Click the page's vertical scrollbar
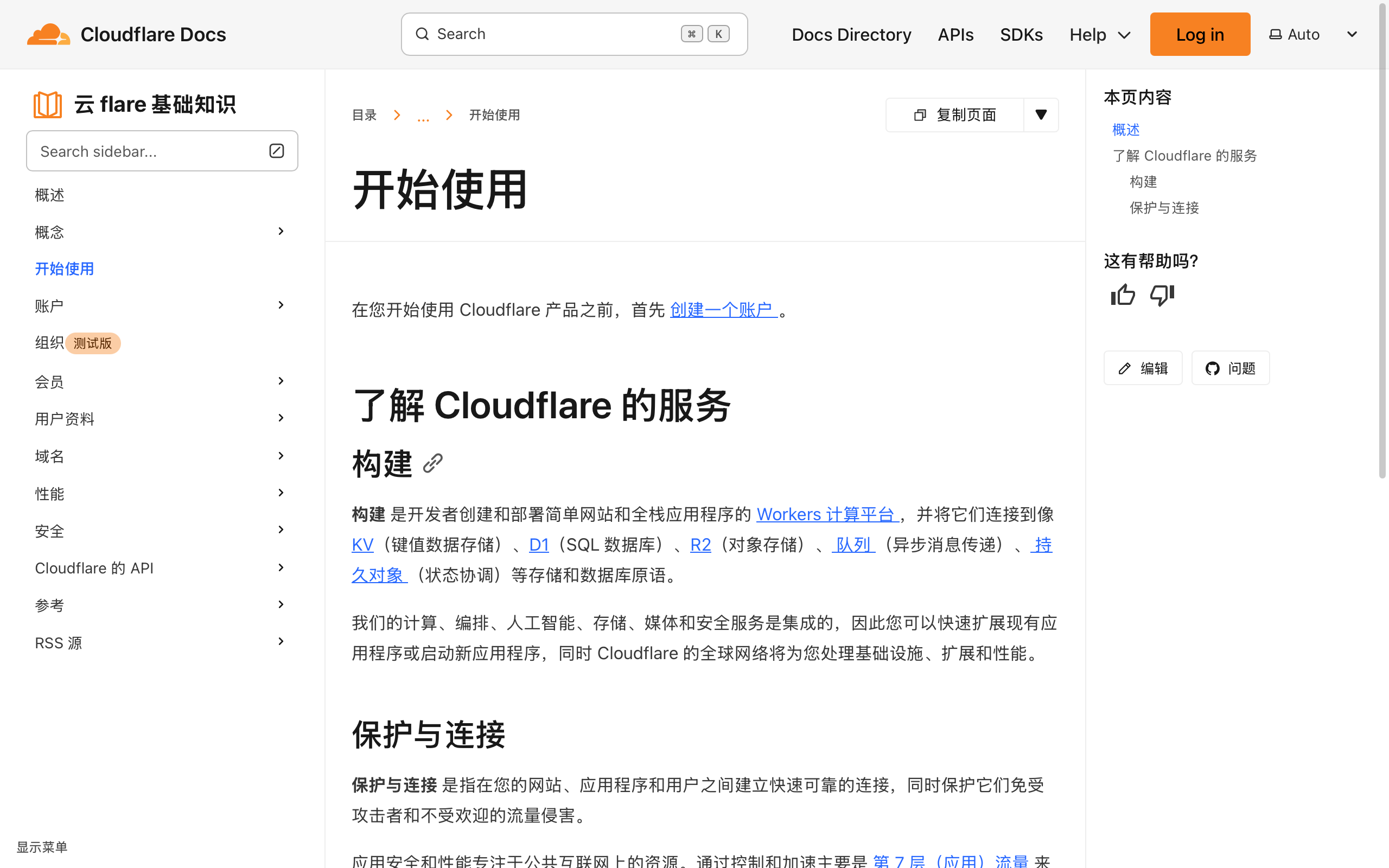The height and width of the screenshot is (868, 1389). tap(1382, 241)
